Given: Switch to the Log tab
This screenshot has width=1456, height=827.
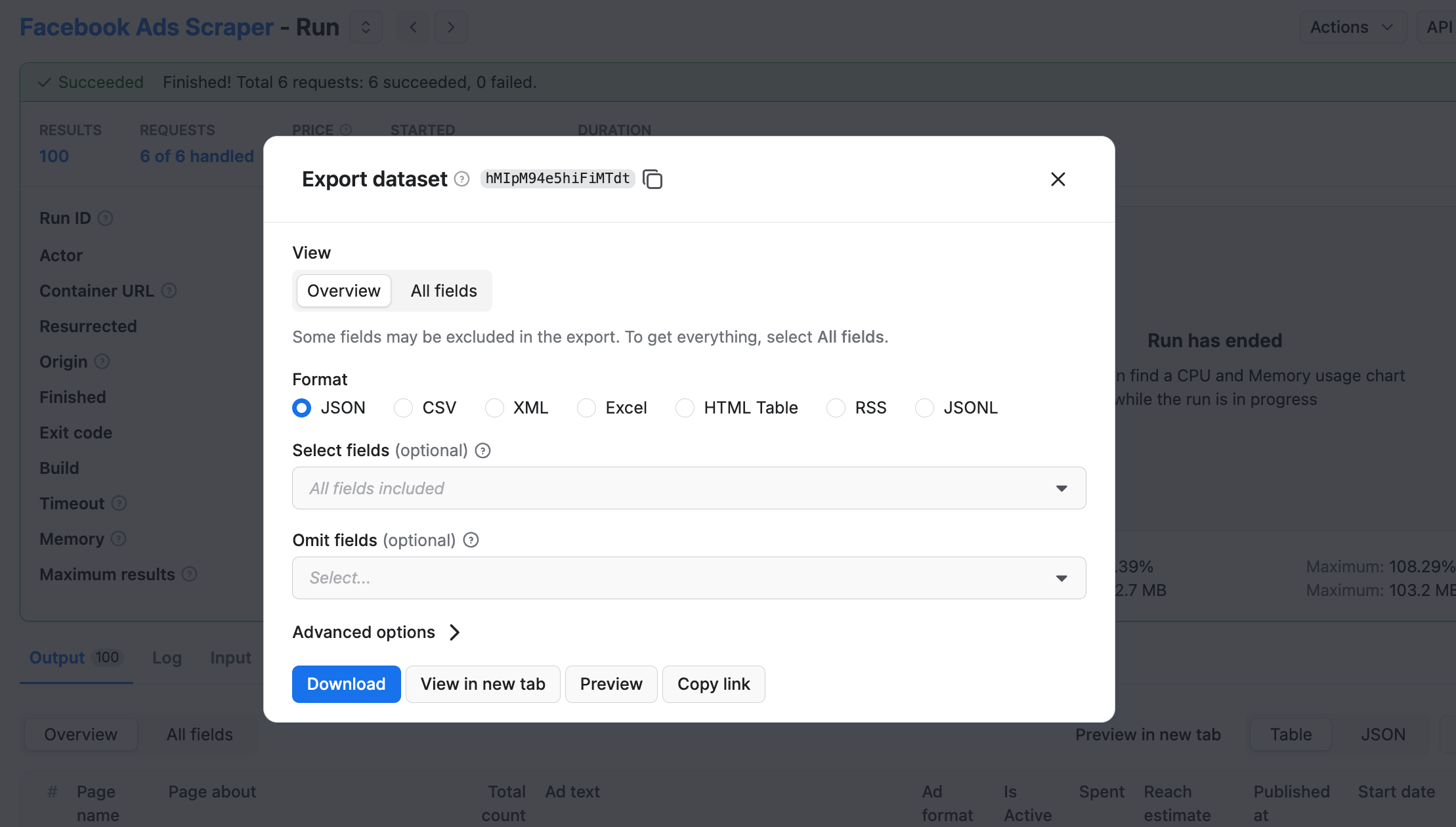Looking at the screenshot, I should (x=167, y=658).
